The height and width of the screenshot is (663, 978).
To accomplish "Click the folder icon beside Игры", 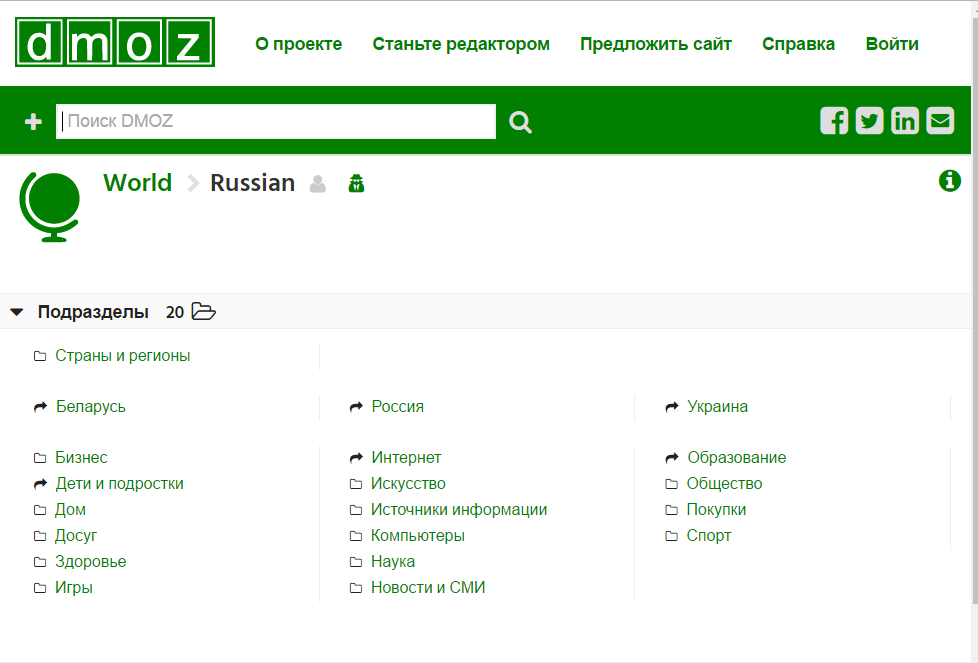I will [x=40, y=589].
